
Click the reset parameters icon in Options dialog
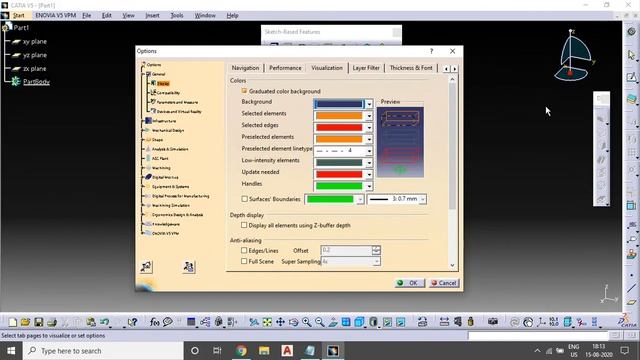pos(146,267)
